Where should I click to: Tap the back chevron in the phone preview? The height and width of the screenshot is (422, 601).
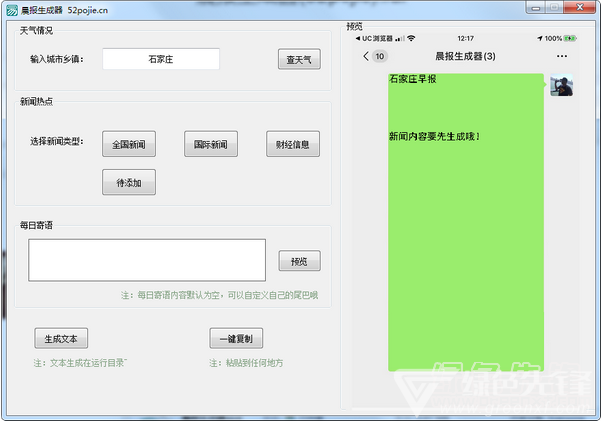coord(366,56)
